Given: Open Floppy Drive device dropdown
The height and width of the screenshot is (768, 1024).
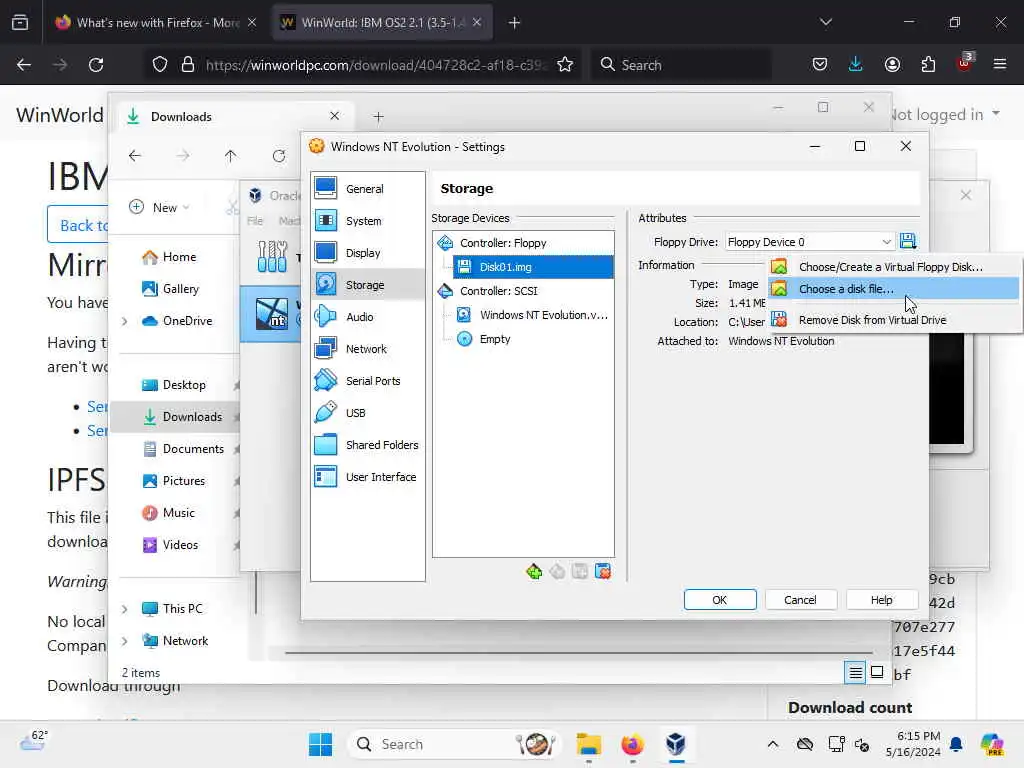Looking at the screenshot, I should pos(809,242).
